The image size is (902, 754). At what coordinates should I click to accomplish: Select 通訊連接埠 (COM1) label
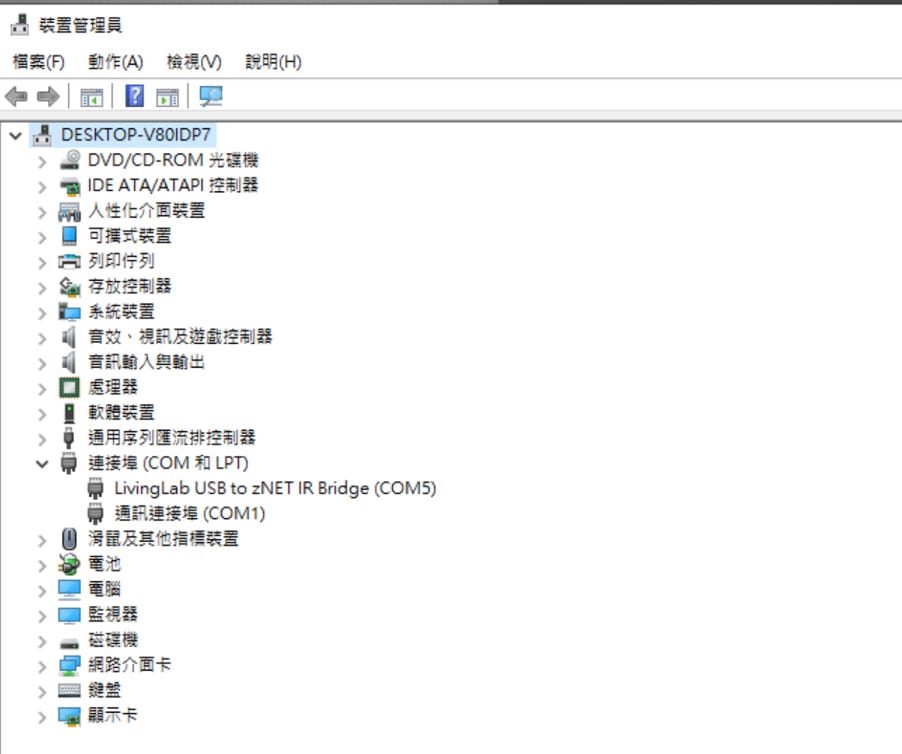pos(190,514)
